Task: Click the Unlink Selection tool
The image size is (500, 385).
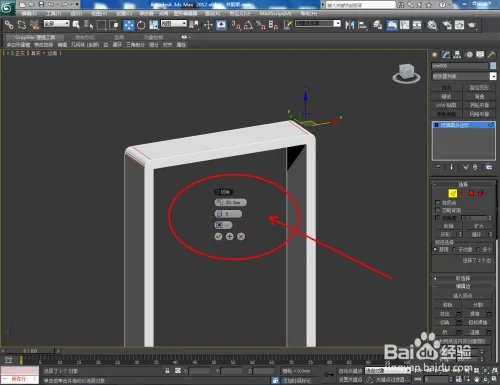Action: coord(21,25)
